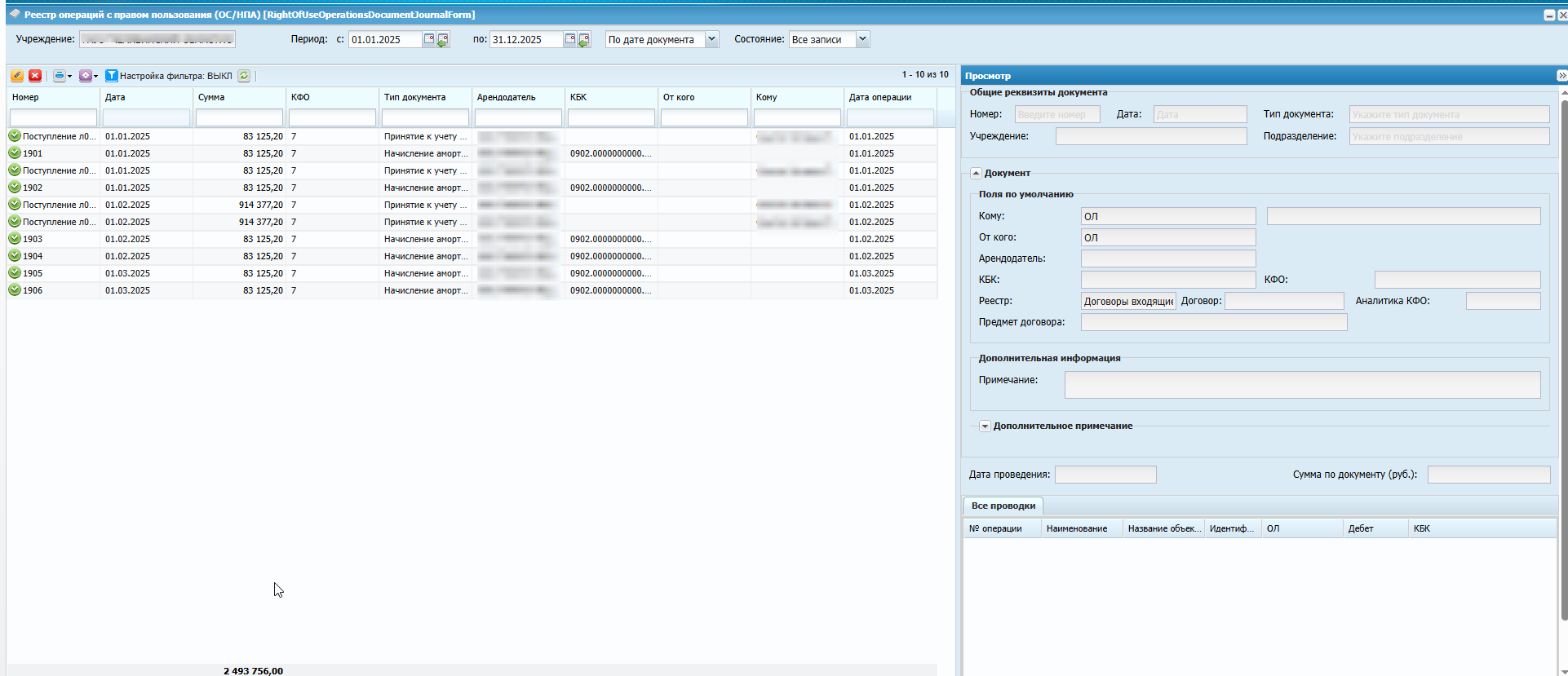
Task: Collapse the 'Документ' section
Action: pos(976,173)
